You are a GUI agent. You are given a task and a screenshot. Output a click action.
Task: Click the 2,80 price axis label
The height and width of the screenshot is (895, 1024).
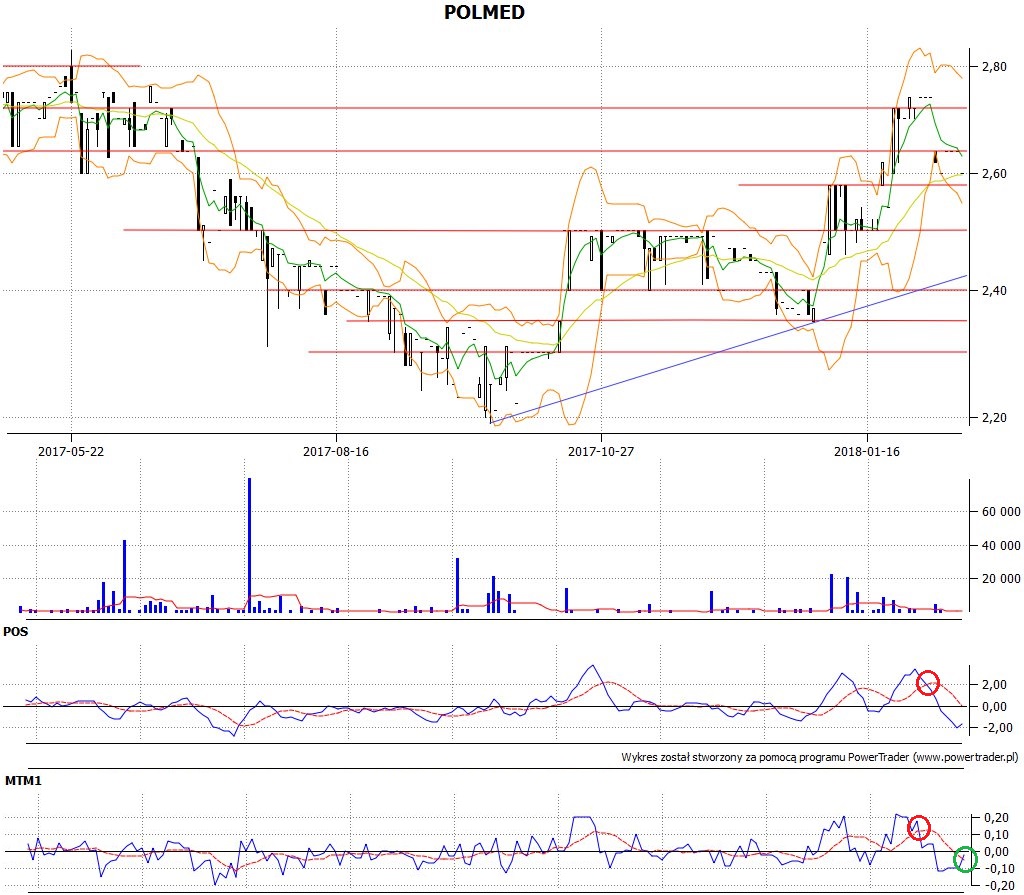point(993,66)
